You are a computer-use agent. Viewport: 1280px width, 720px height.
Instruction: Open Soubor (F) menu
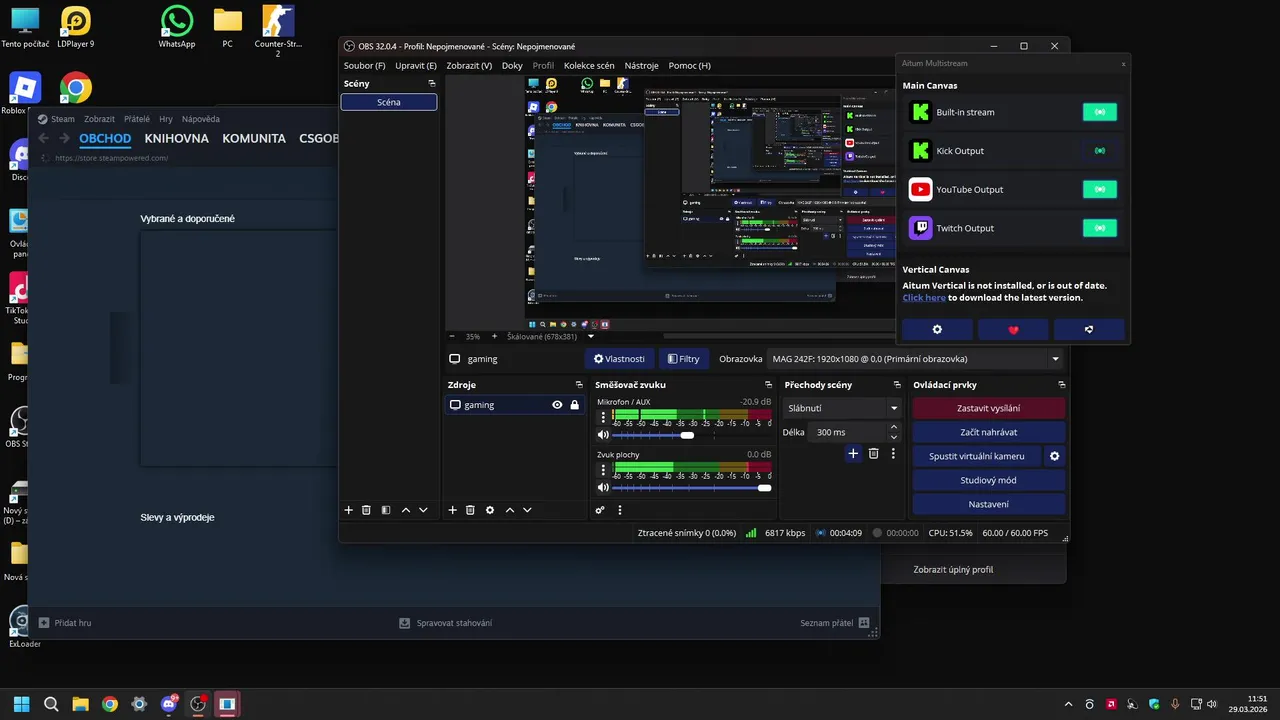pos(364,65)
